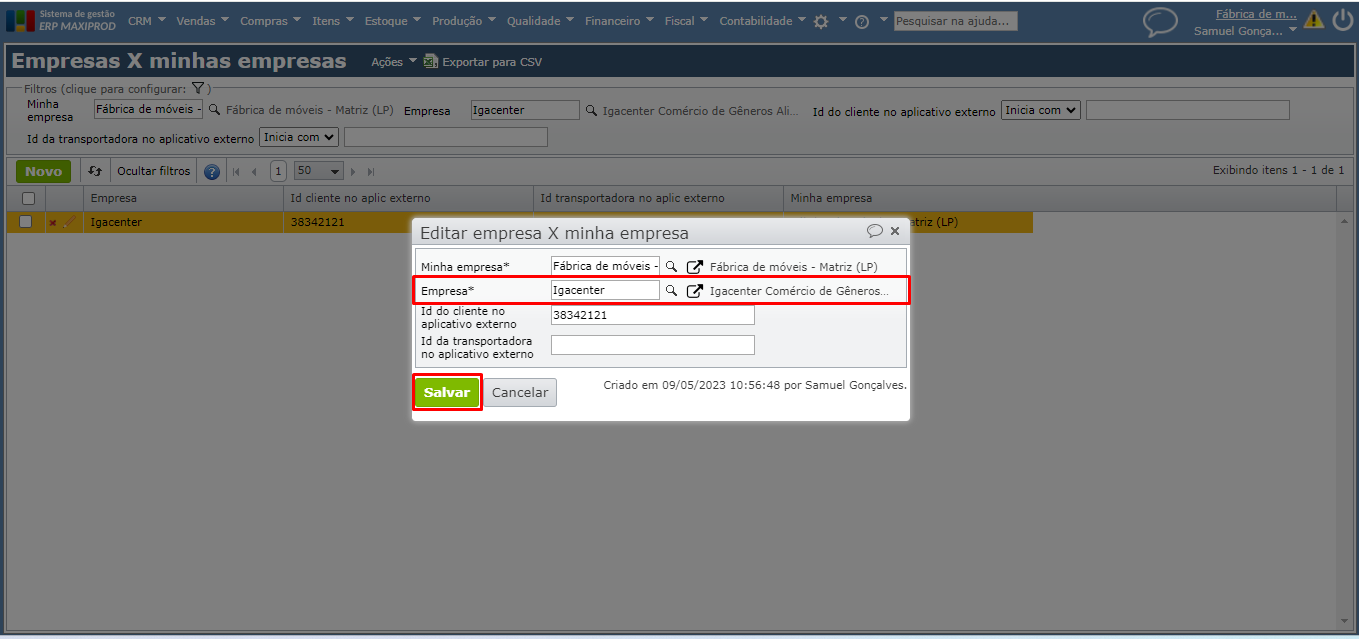Click the Pesquisar na ajuda search box

point(955,20)
